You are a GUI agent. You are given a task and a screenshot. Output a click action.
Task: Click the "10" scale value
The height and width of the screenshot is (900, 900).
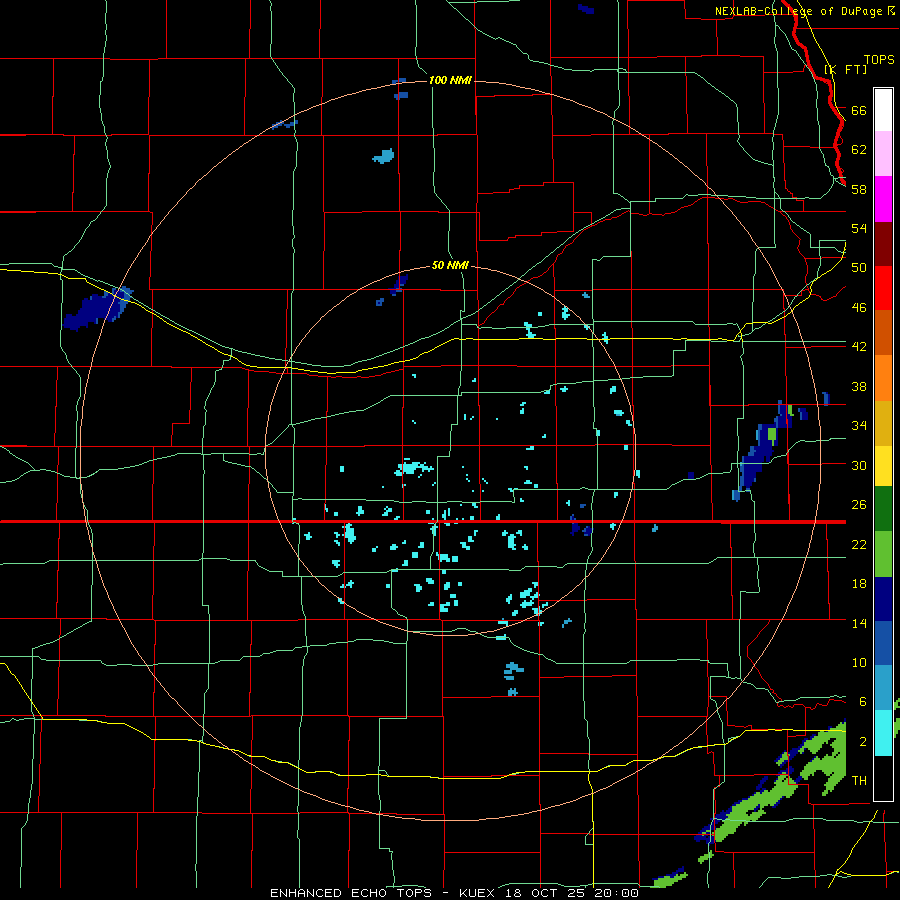click(x=859, y=663)
